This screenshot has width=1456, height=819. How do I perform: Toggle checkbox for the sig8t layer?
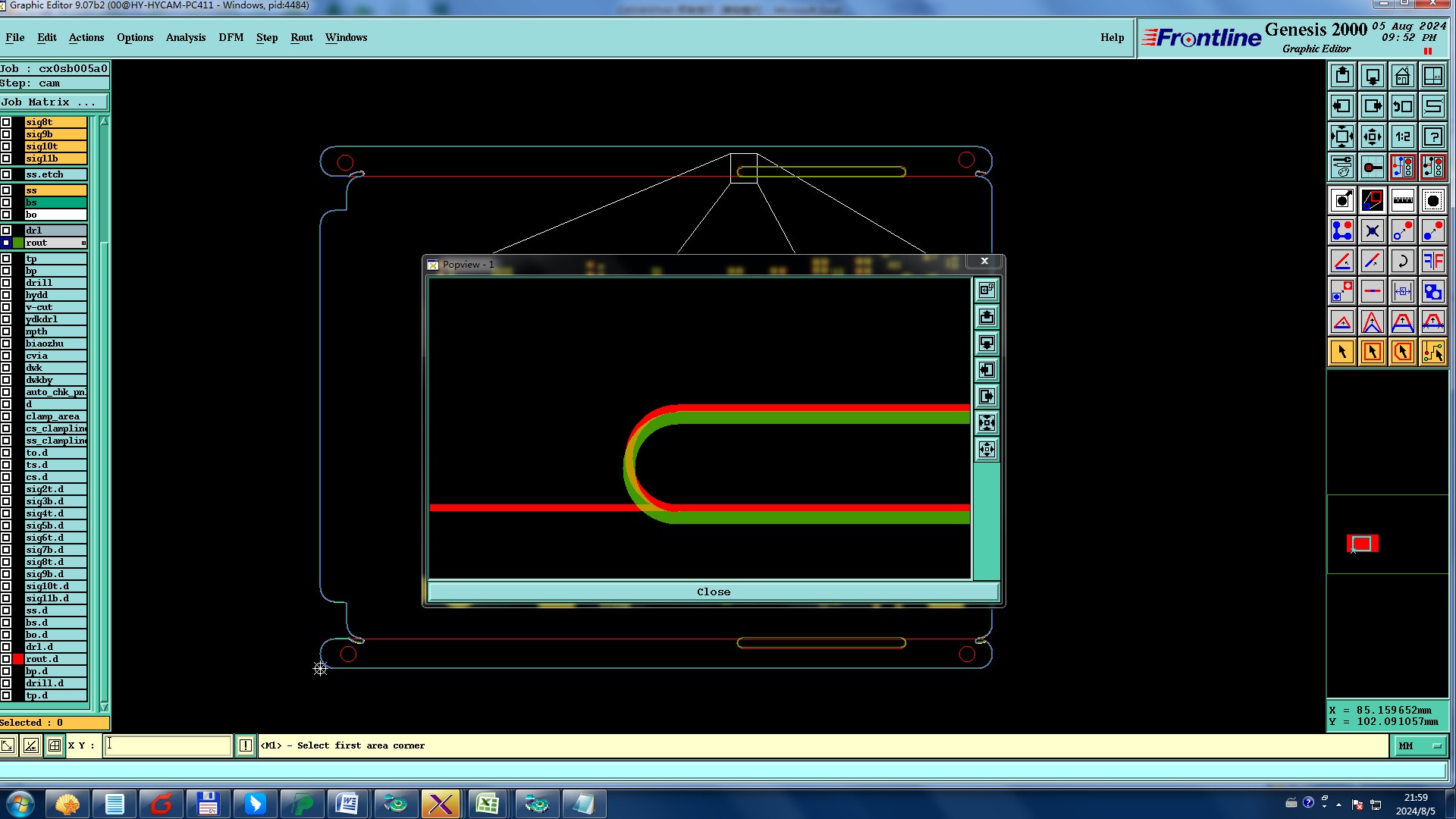[x=6, y=122]
